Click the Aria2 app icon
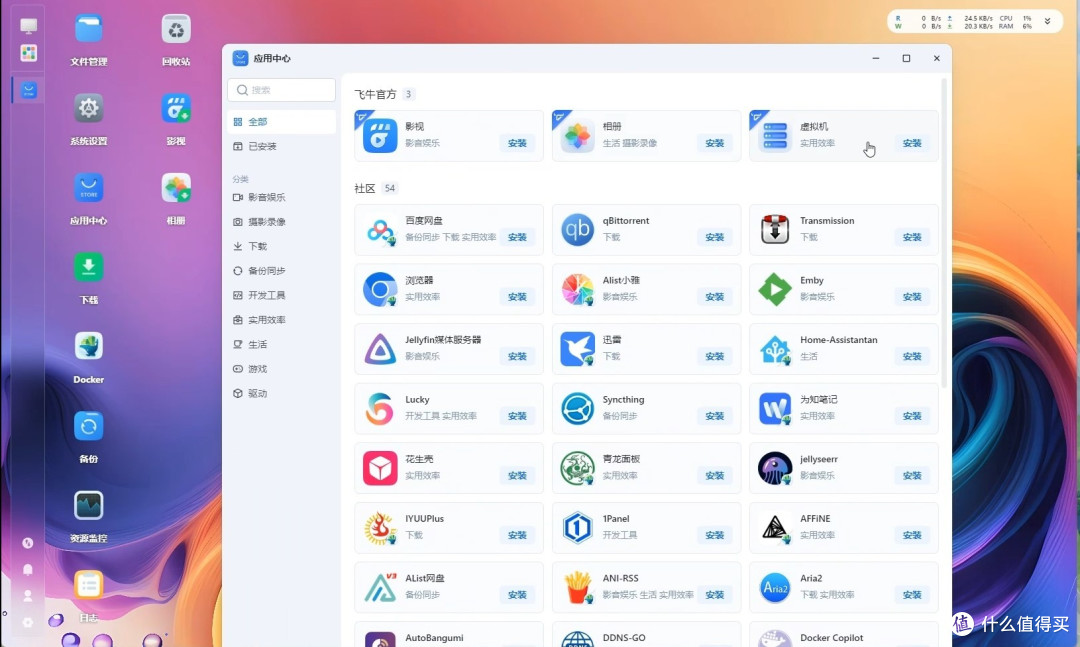This screenshot has width=1080, height=647. tap(775, 588)
